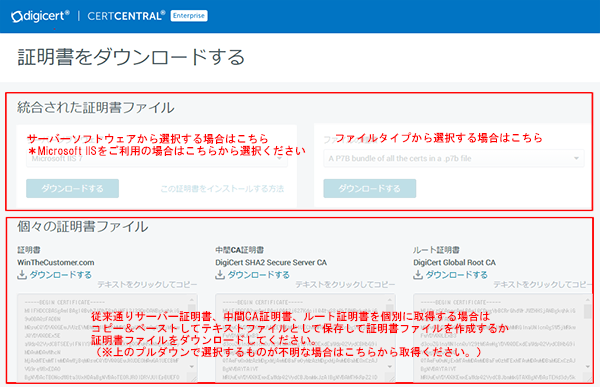Click download icon for DigiCert SHA2 Secure Server CA
This screenshot has width=600, height=387.
[220, 275]
